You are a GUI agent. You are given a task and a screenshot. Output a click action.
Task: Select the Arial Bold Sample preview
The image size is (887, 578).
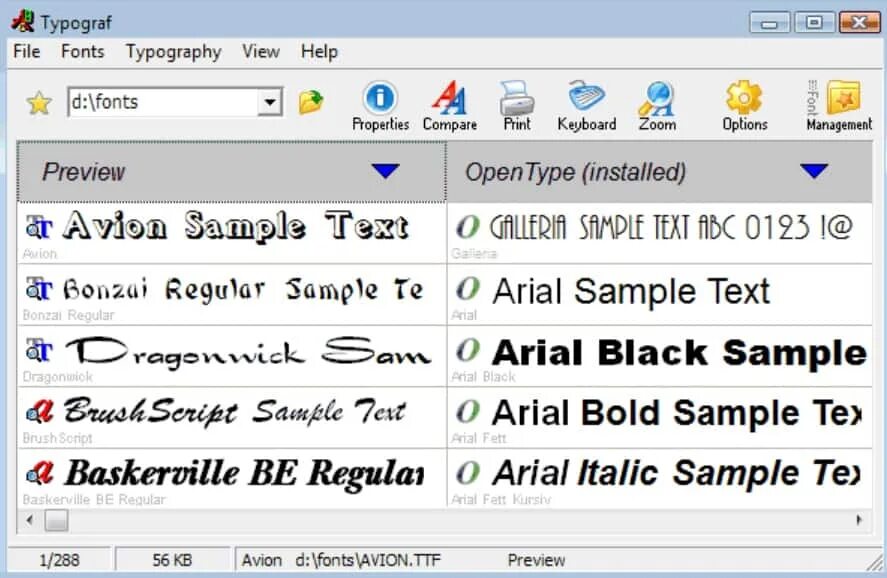[x=677, y=413]
